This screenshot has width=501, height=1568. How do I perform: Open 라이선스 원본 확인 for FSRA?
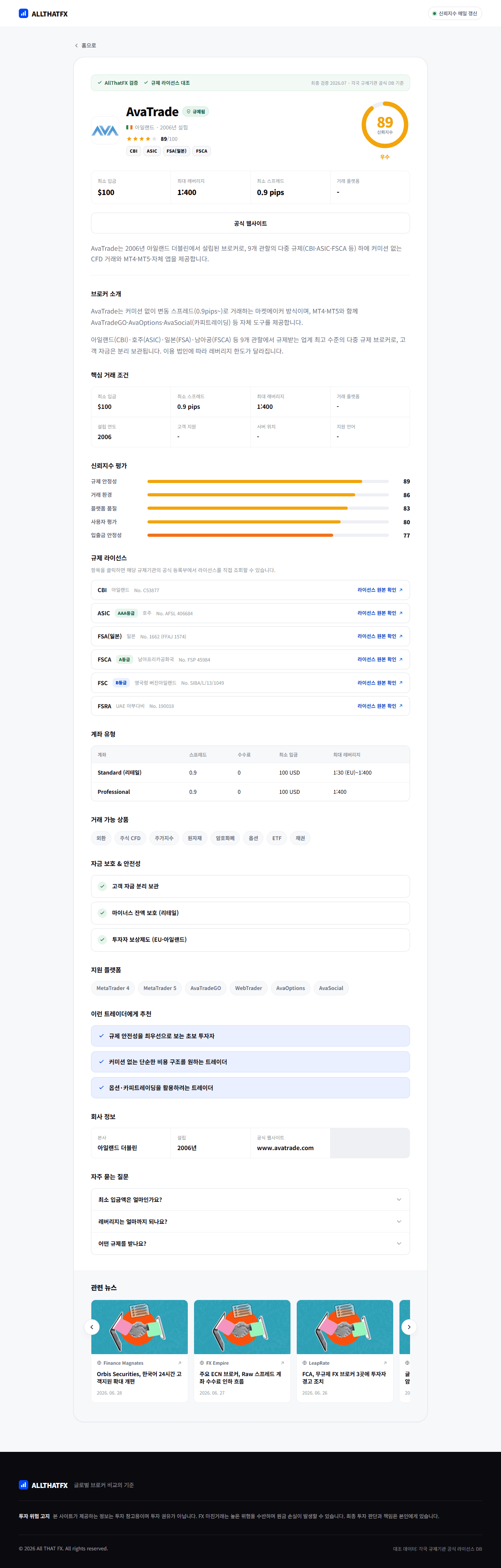coord(380,706)
